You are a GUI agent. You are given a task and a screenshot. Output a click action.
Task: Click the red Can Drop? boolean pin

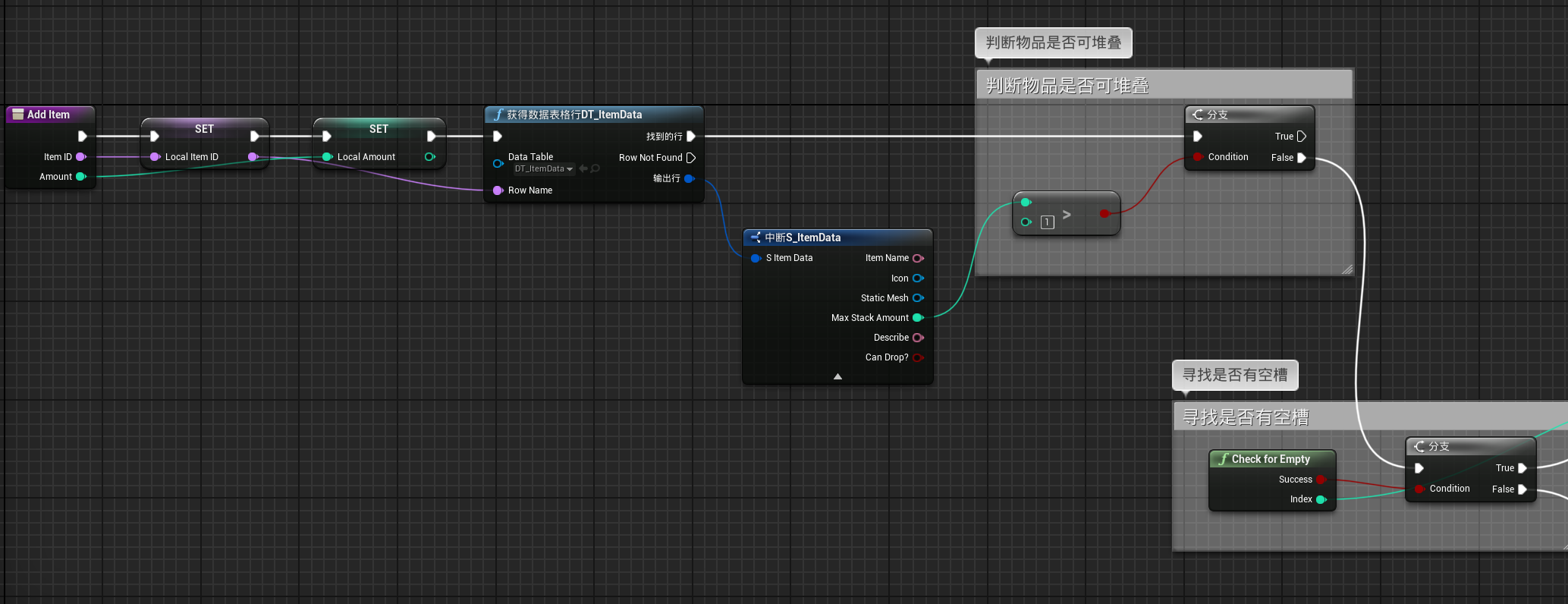coord(918,357)
